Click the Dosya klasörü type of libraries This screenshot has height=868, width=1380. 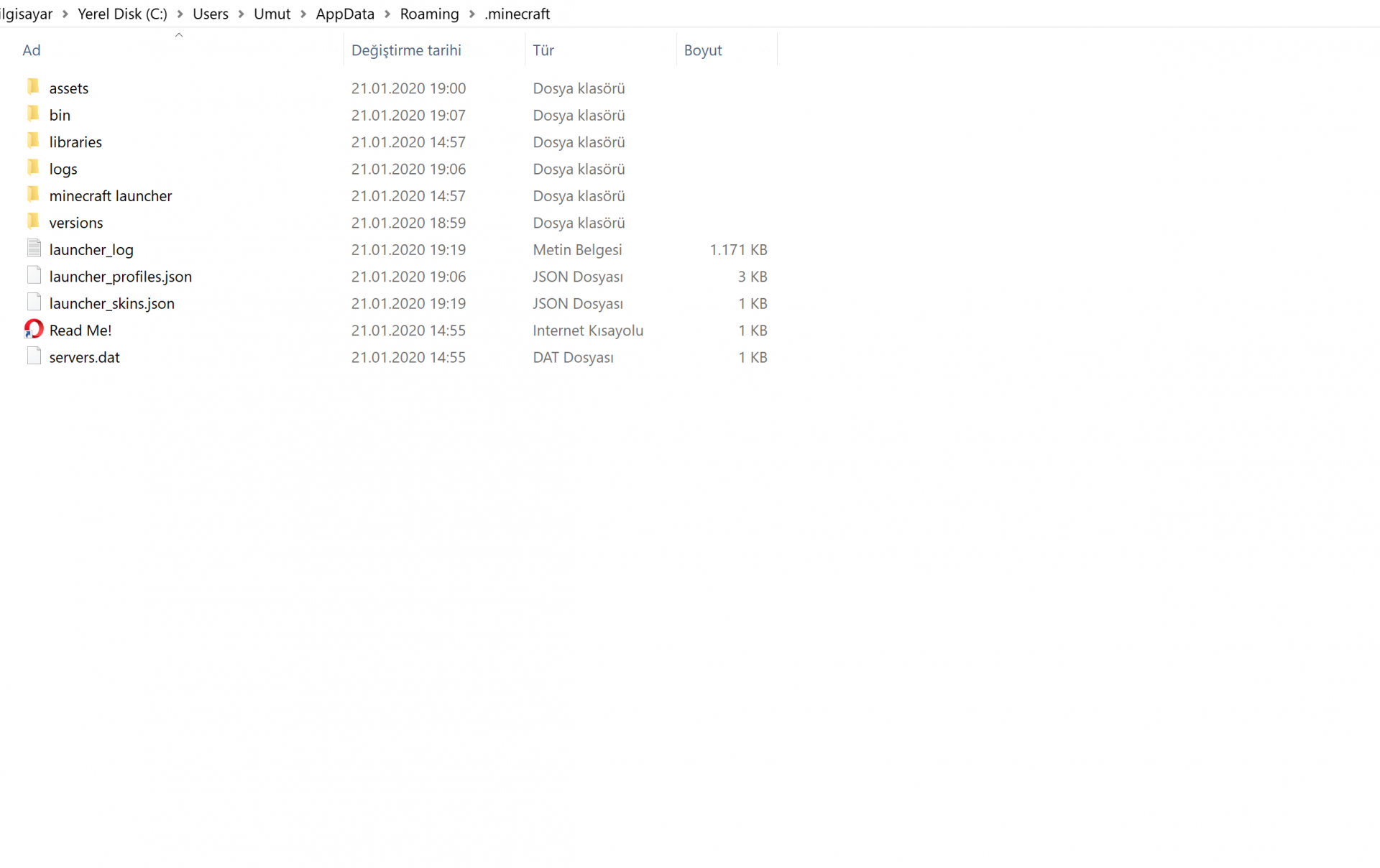[579, 142]
